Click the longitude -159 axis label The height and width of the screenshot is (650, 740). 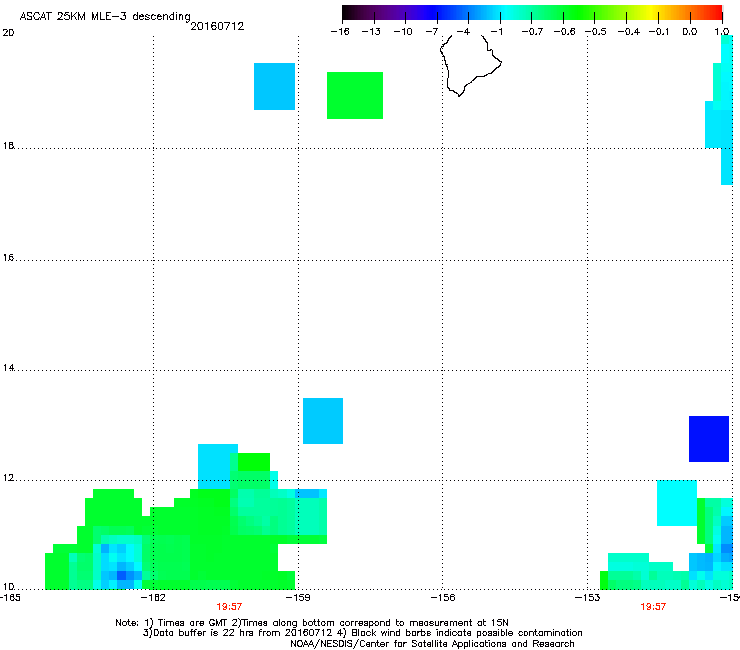coord(298,598)
